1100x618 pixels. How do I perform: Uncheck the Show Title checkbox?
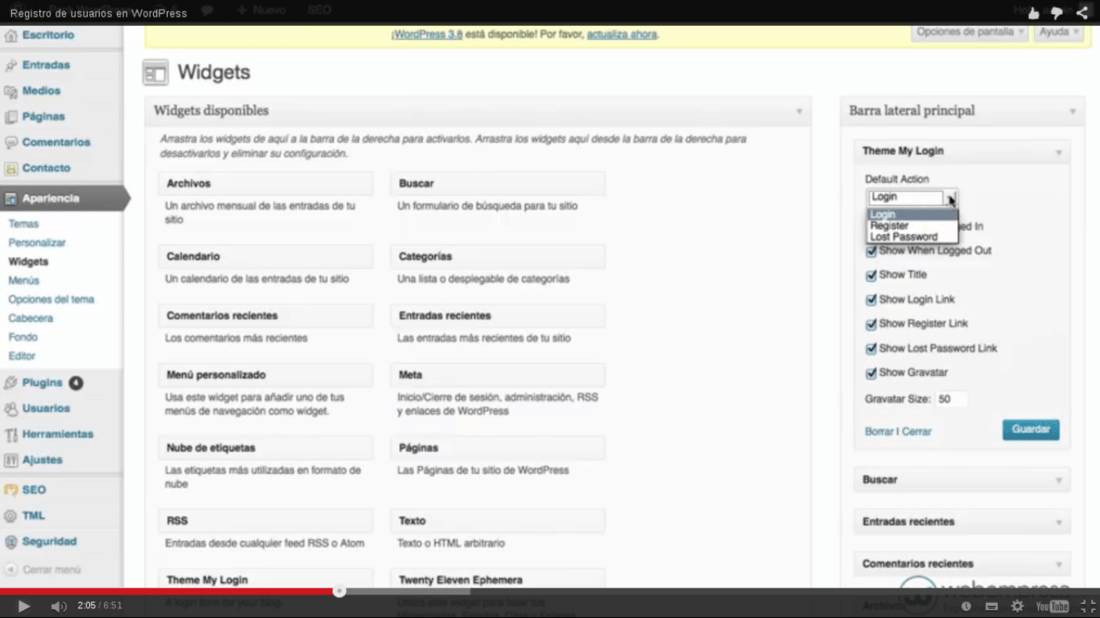tap(871, 276)
